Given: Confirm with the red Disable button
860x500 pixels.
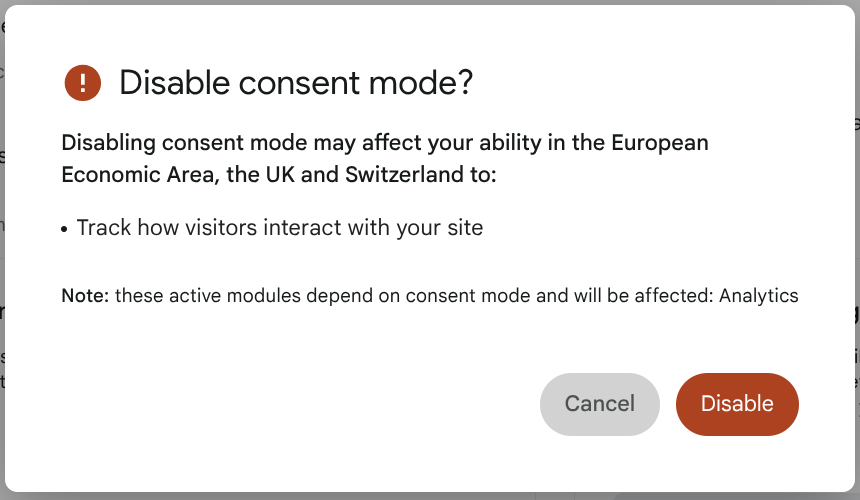Looking at the screenshot, I should (x=737, y=404).
